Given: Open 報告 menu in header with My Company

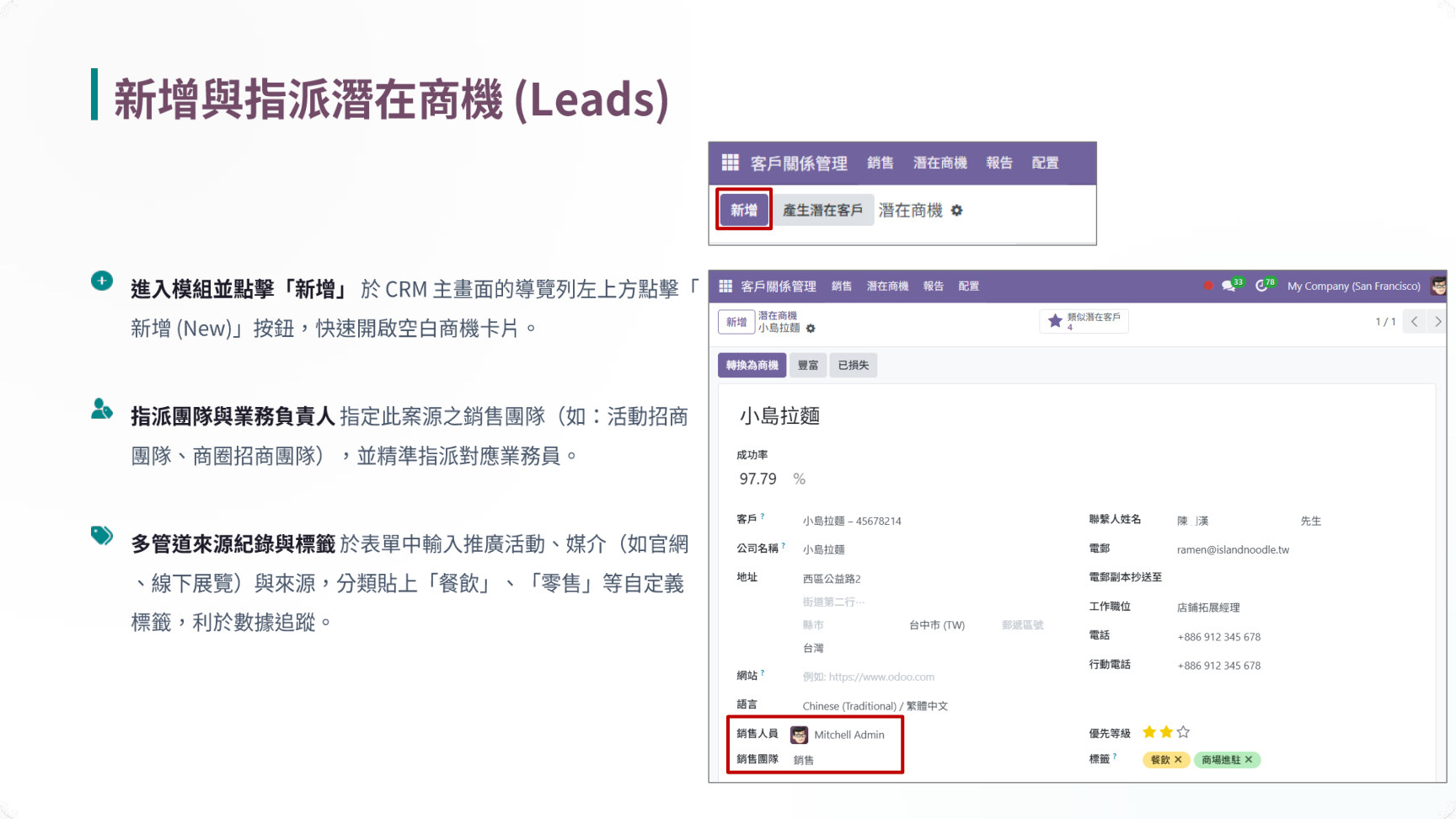Looking at the screenshot, I should tap(934, 286).
